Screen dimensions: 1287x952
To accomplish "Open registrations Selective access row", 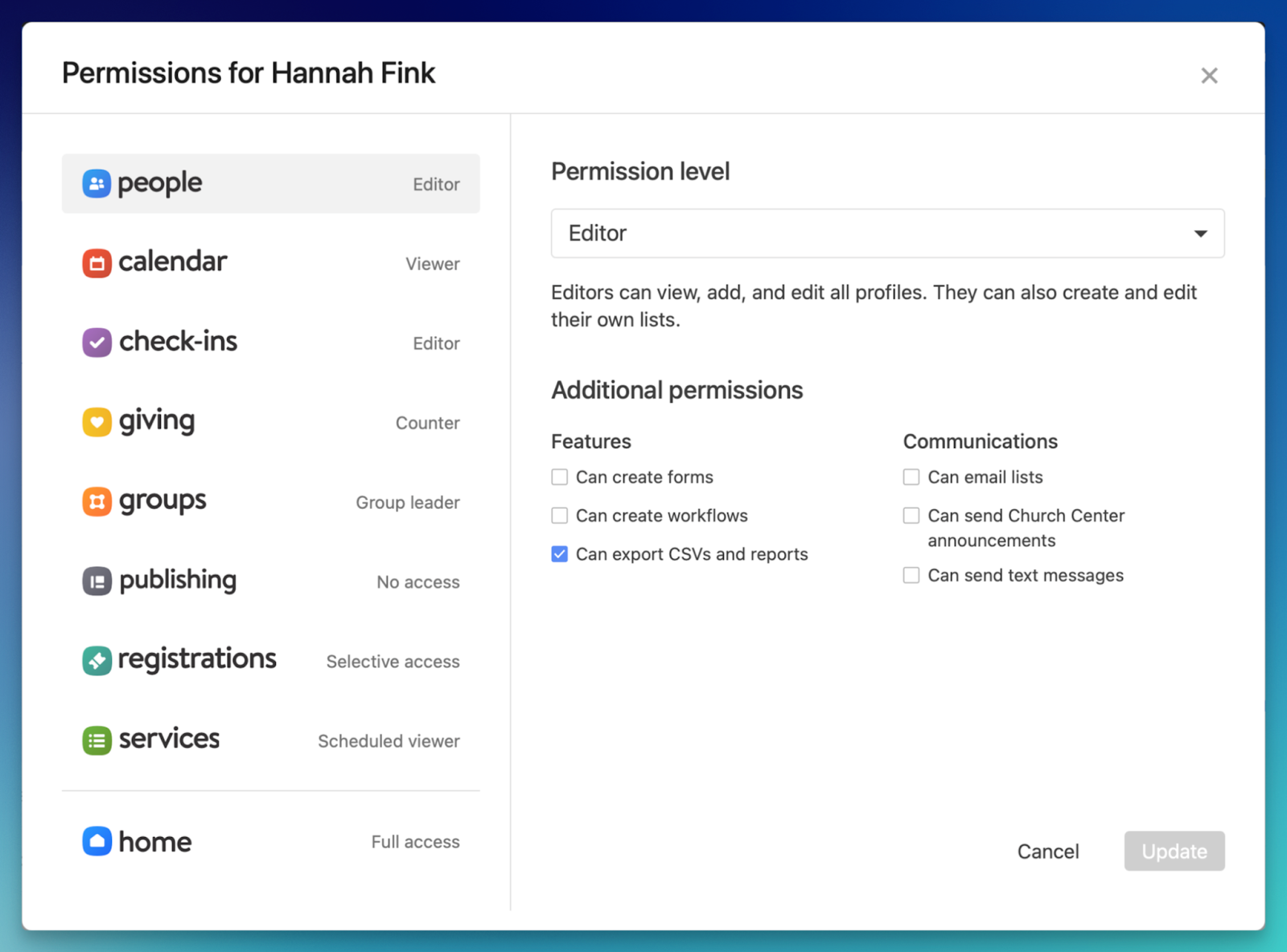I will pyautogui.click(x=270, y=661).
